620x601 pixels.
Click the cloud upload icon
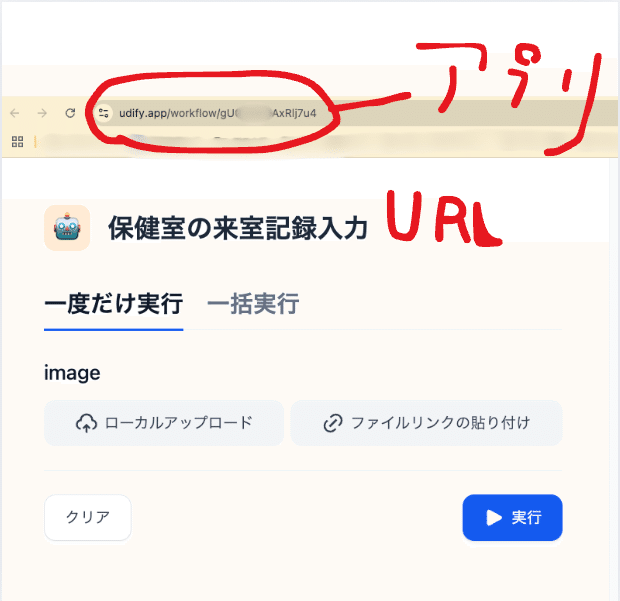pos(86,423)
